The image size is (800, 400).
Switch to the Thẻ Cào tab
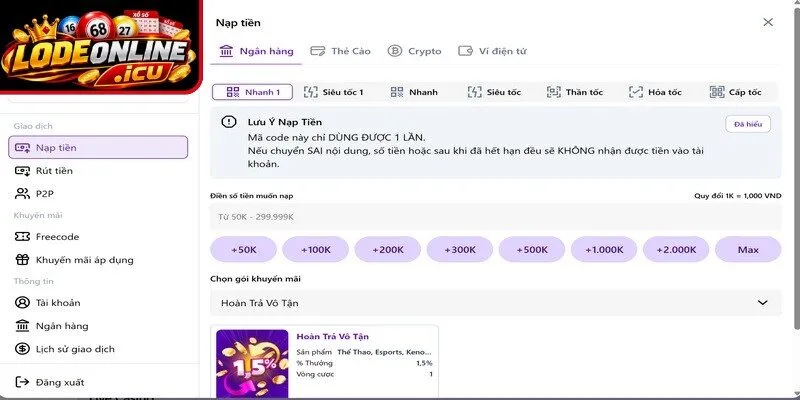pyautogui.click(x=340, y=51)
